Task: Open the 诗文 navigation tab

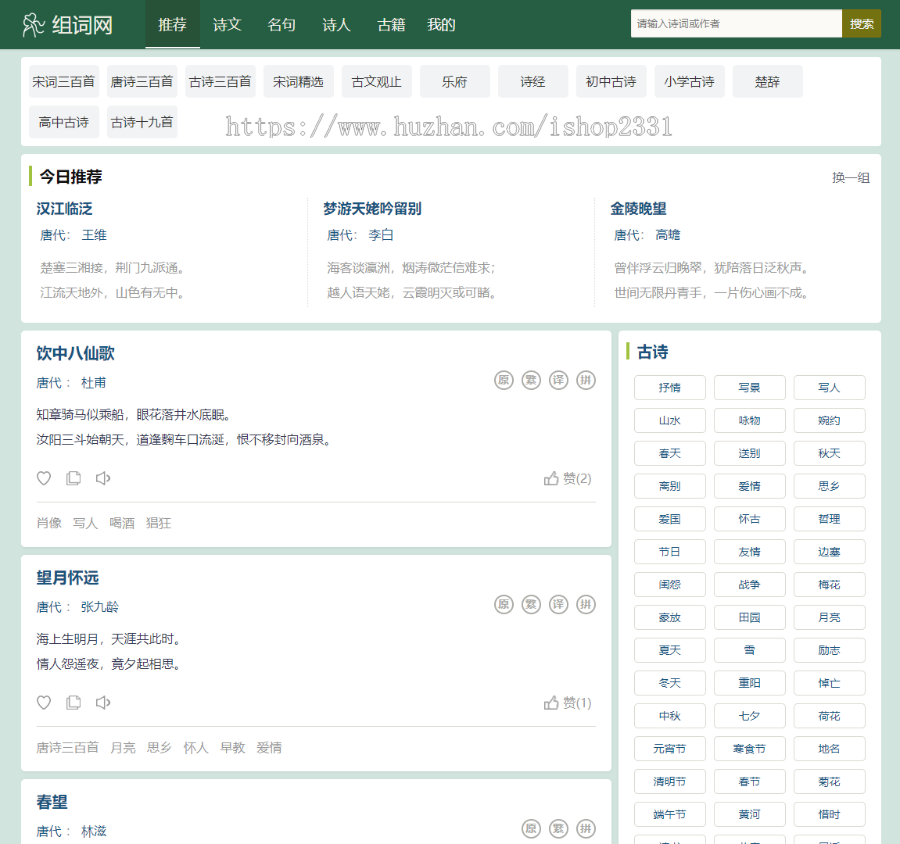Action: tap(227, 24)
